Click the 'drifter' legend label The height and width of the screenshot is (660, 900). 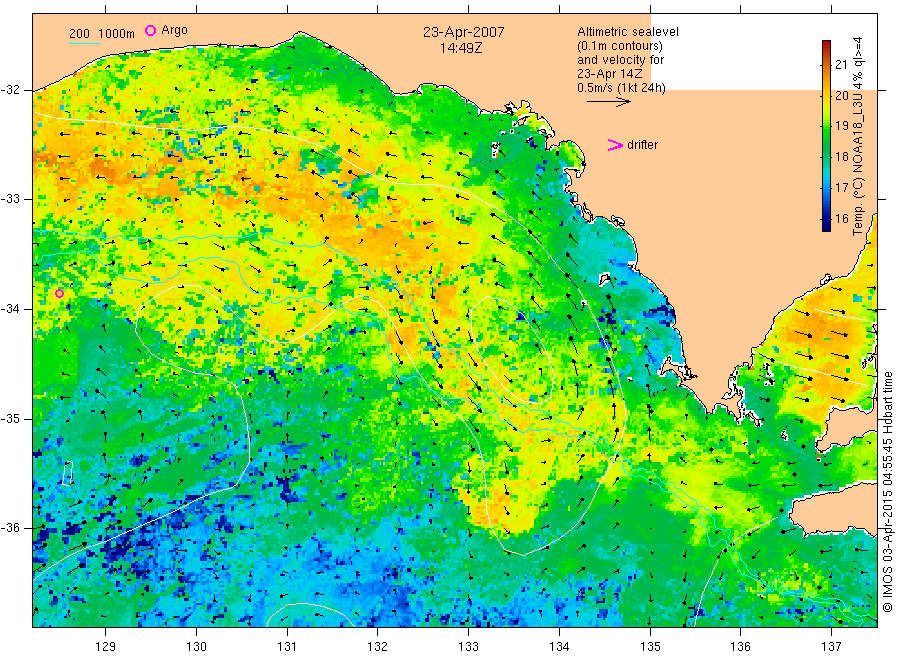pos(642,145)
